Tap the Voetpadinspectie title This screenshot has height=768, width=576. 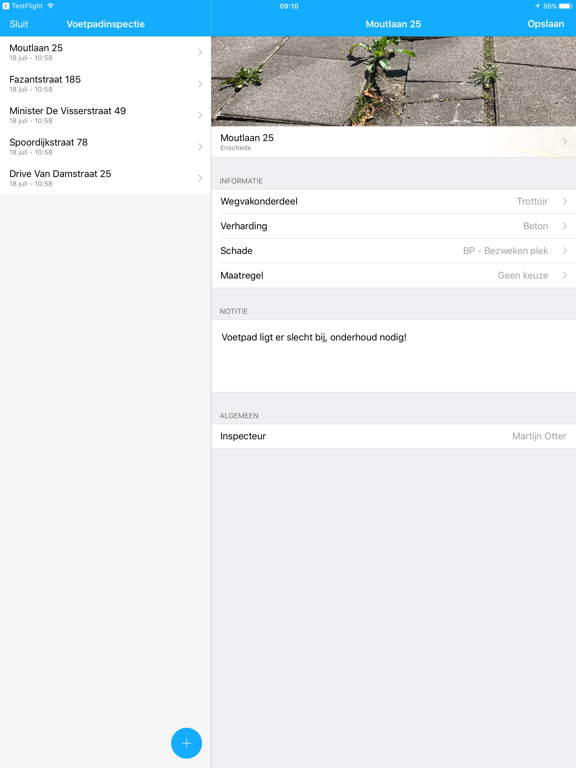tap(106, 24)
